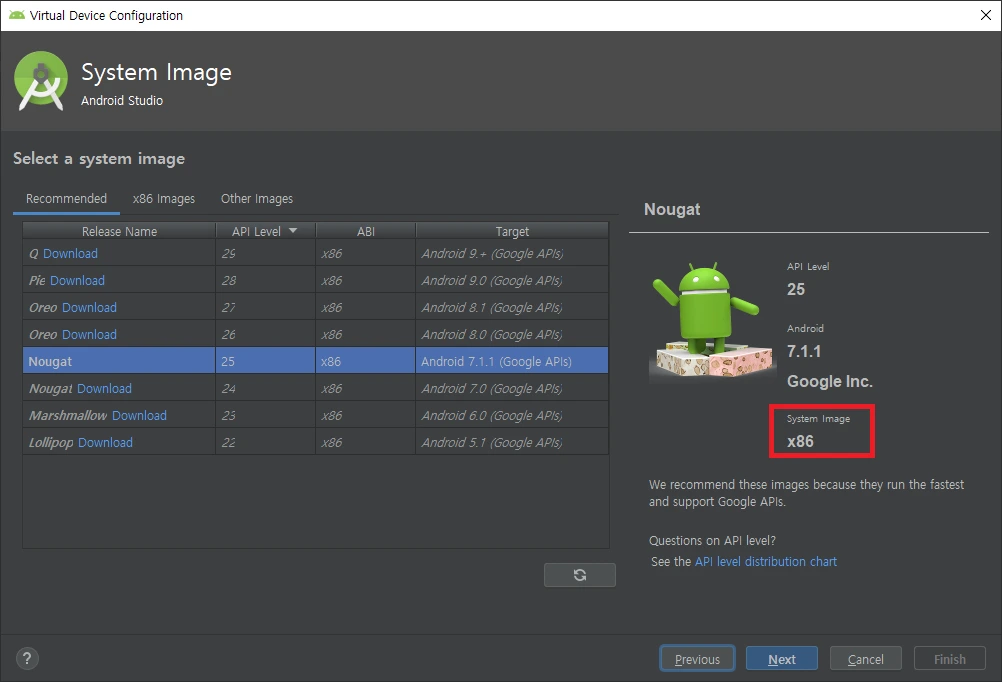This screenshot has width=1002, height=682.
Task: Cancel the device configuration
Action: [x=865, y=658]
